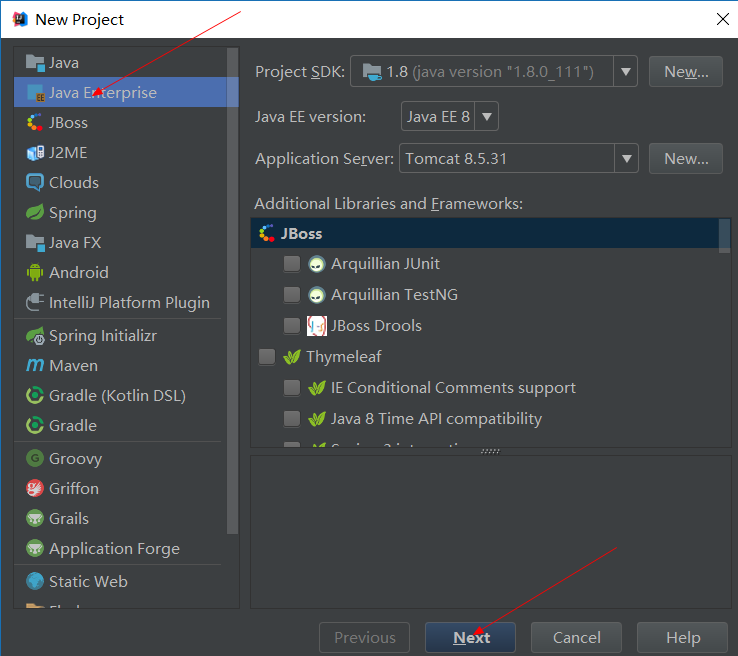738x656 pixels.
Task: Pick the Maven project icon
Action: click(35, 366)
